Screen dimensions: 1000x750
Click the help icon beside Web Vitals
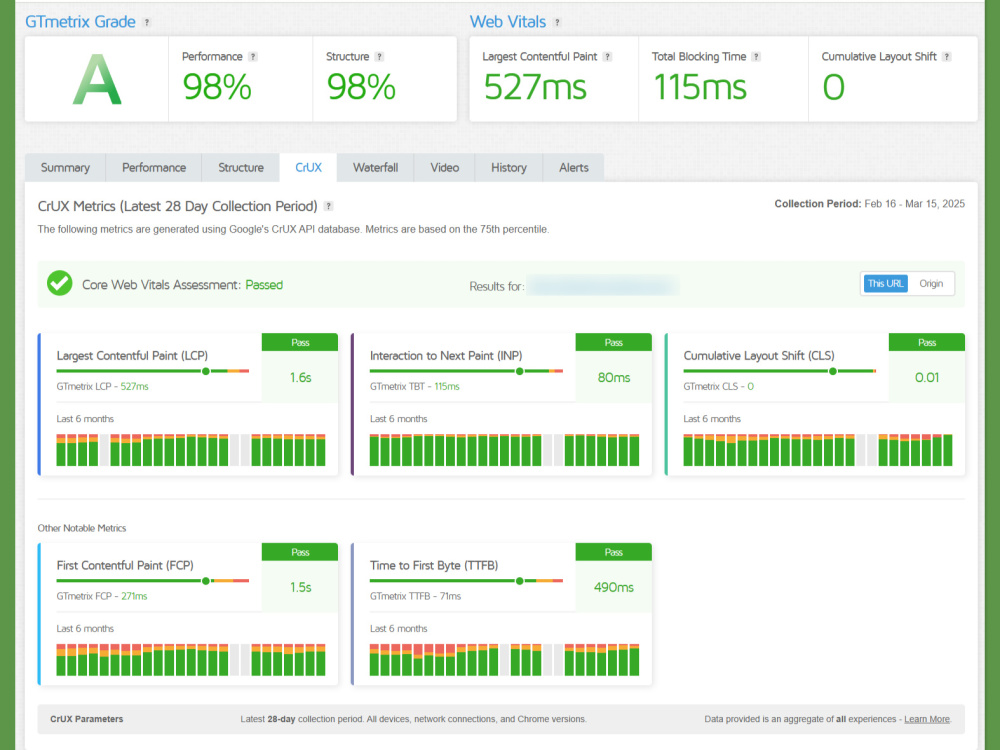(557, 22)
